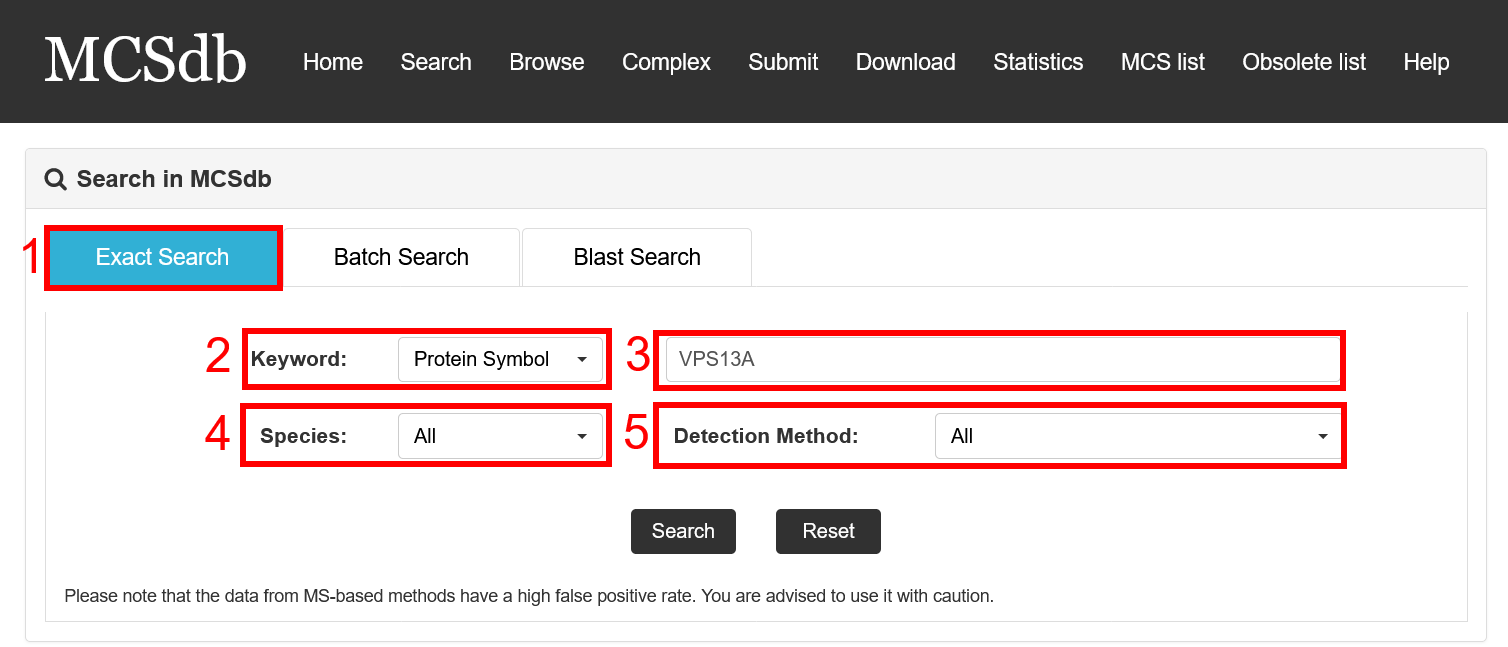Click the Search in MCSdb heading text
Image resolution: width=1508 pixels, height=647 pixels.
point(174,180)
